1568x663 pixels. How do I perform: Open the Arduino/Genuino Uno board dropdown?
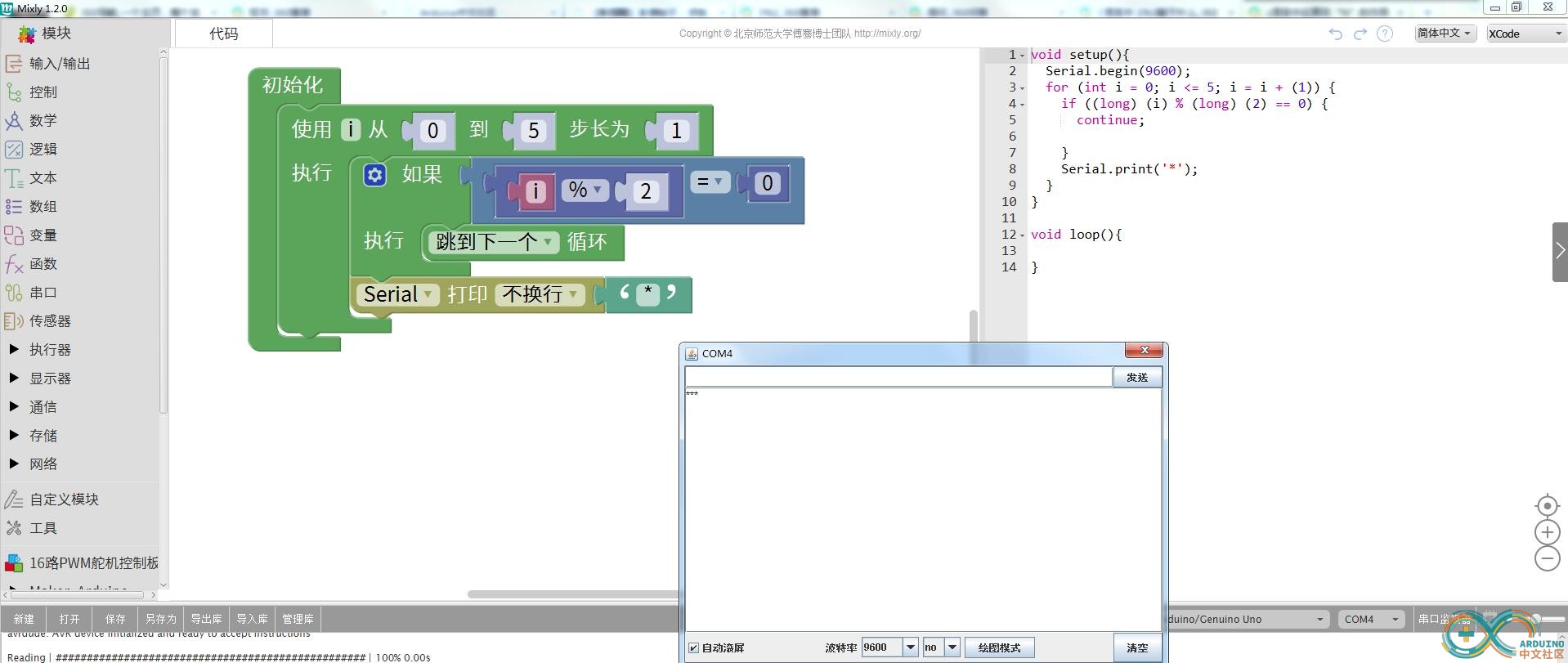coord(1247,619)
